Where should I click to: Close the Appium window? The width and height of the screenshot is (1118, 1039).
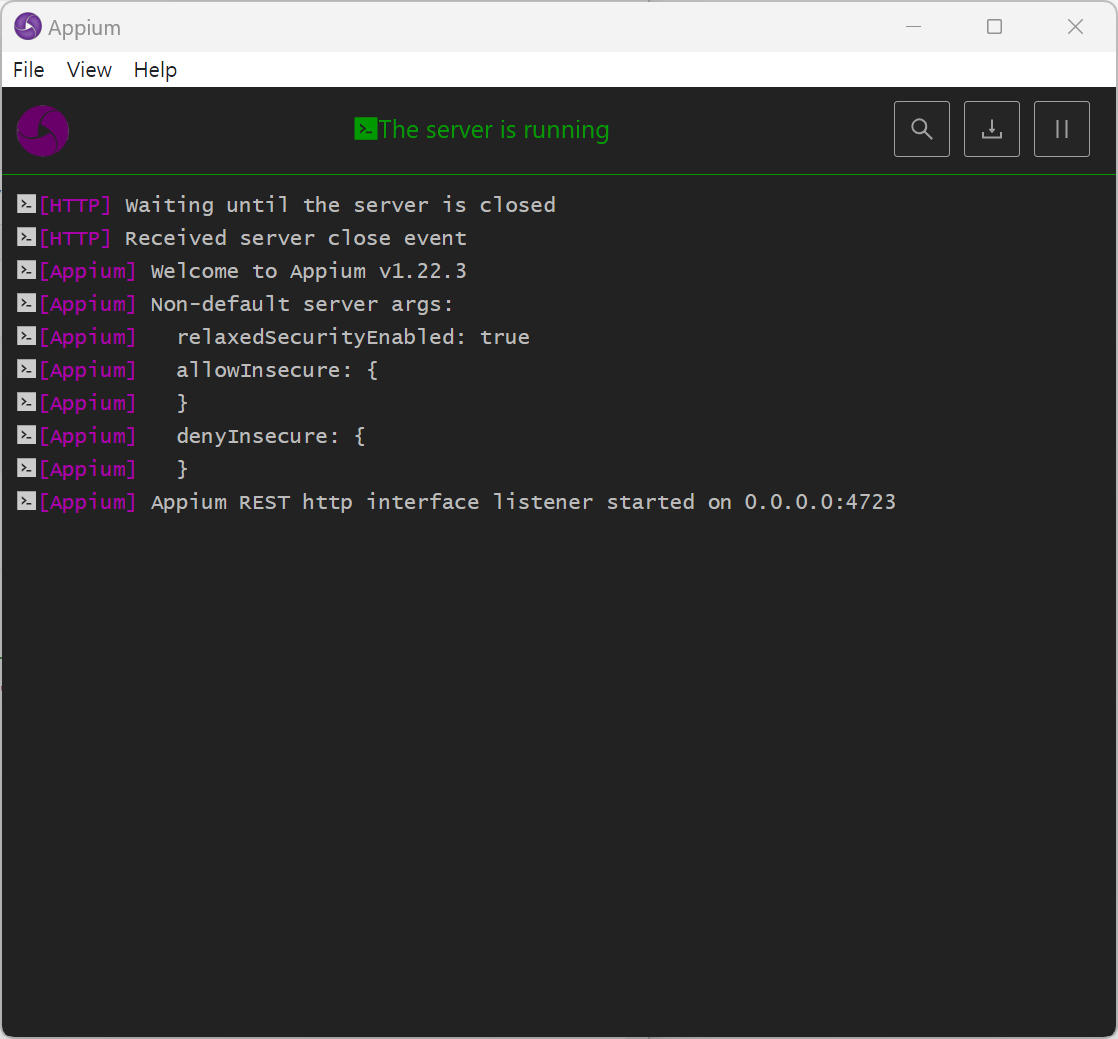[1075, 27]
